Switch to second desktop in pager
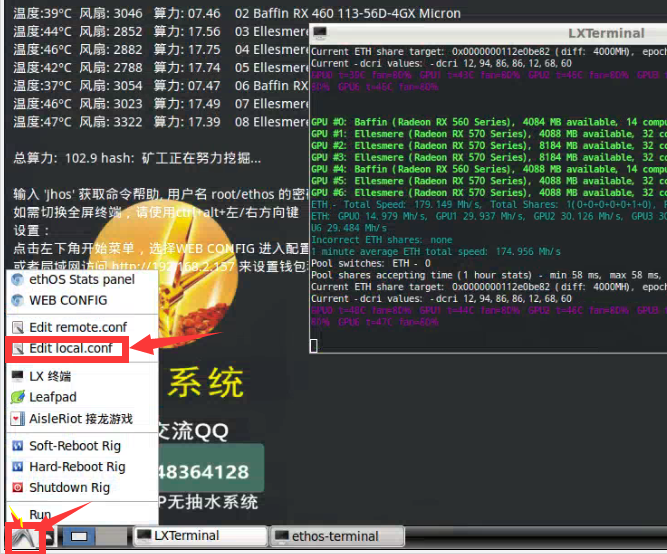The width and height of the screenshot is (667, 554). 111,537
